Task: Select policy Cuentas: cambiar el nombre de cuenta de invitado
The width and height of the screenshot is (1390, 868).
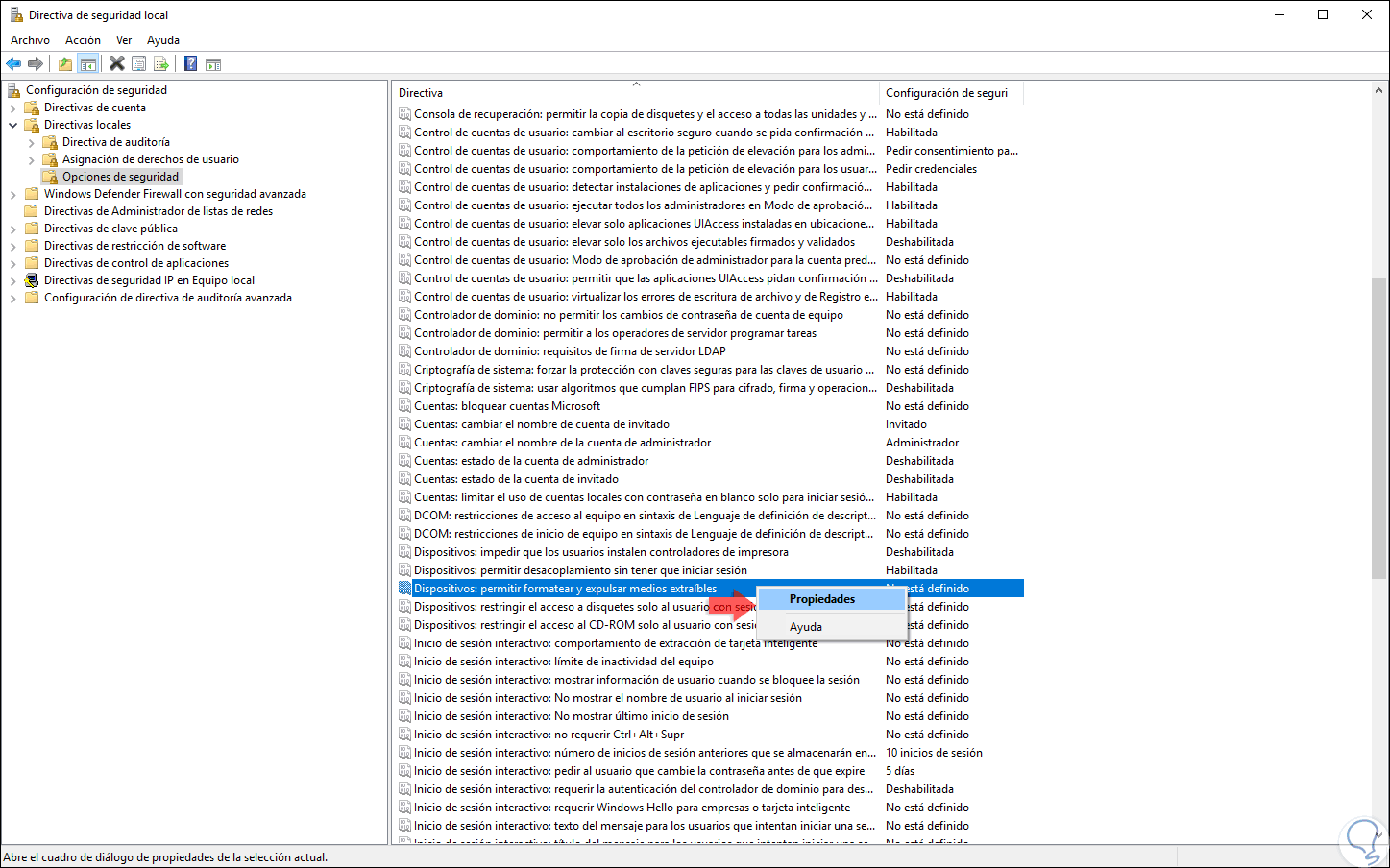Action: pos(542,424)
